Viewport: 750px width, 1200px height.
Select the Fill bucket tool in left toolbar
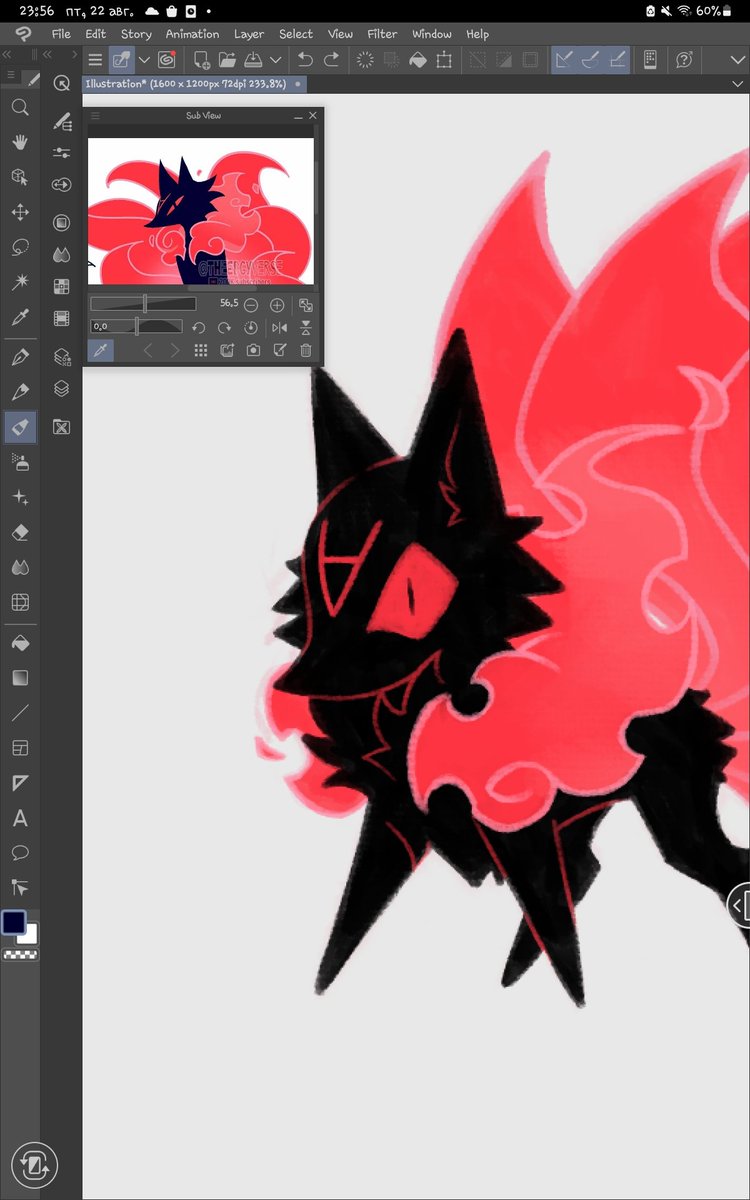pyautogui.click(x=19, y=643)
